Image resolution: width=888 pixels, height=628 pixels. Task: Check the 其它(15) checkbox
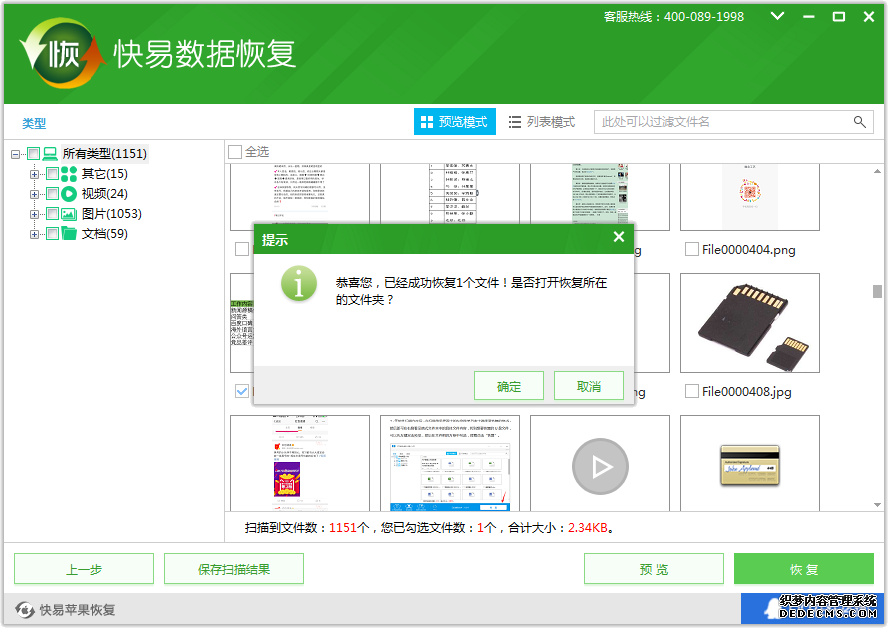click(52, 173)
